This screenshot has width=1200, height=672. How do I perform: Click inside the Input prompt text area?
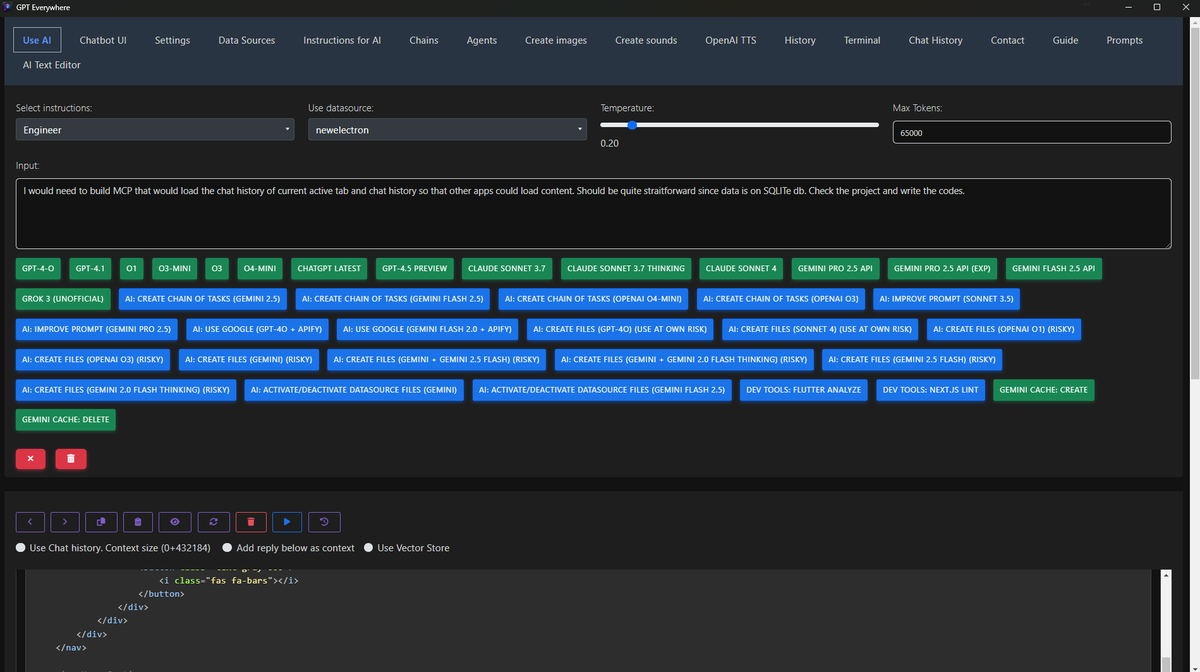point(593,213)
